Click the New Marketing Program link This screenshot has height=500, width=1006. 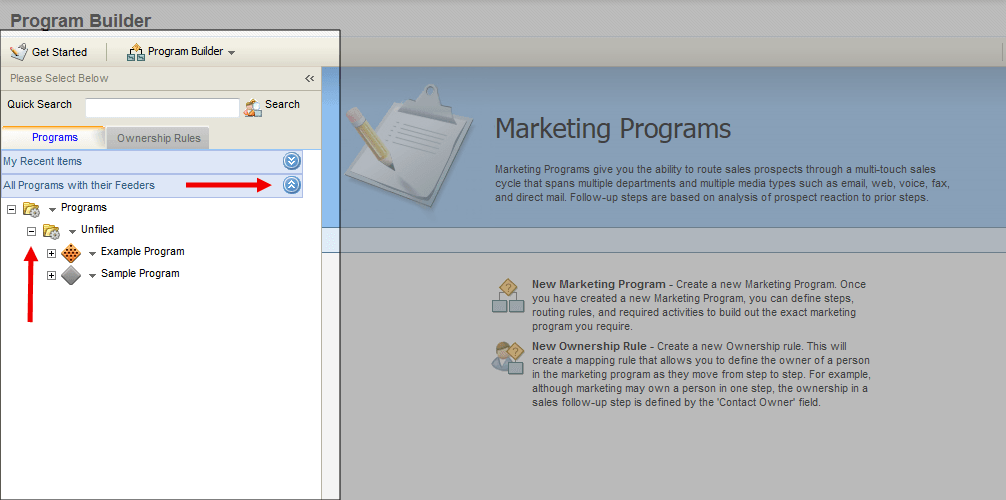coord(599,284)
